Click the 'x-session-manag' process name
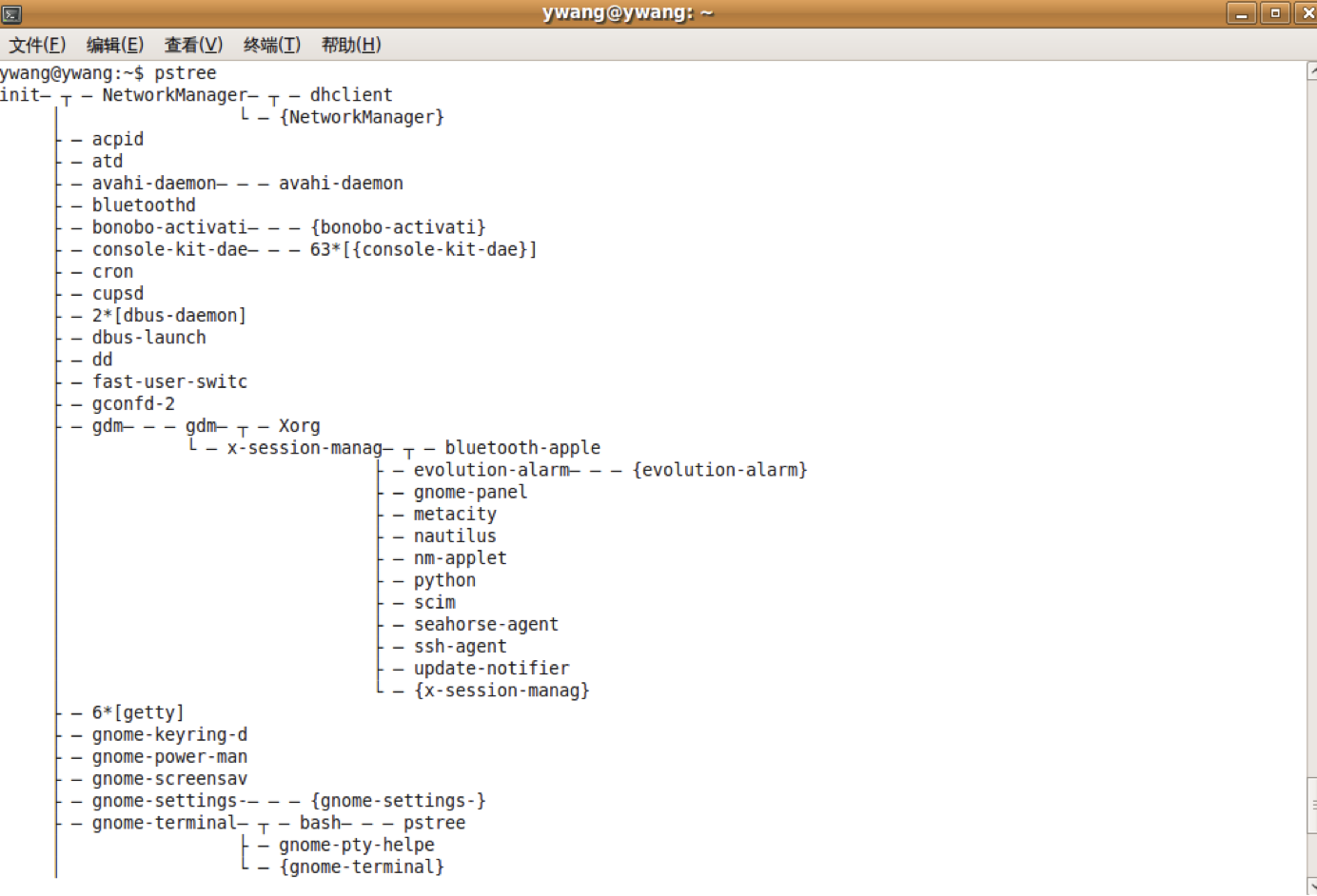1317x896 pixels. [x=305, y=448]
